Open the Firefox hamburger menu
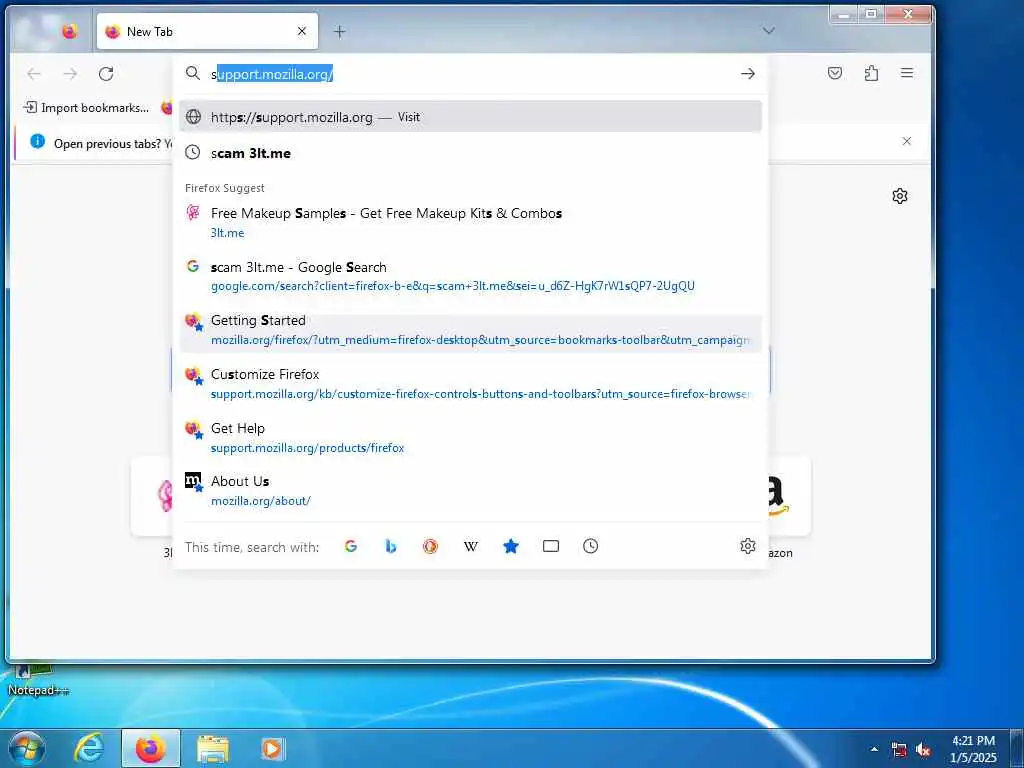The image size is (1024, 768). pyautogui.click(x=906, y=72)
